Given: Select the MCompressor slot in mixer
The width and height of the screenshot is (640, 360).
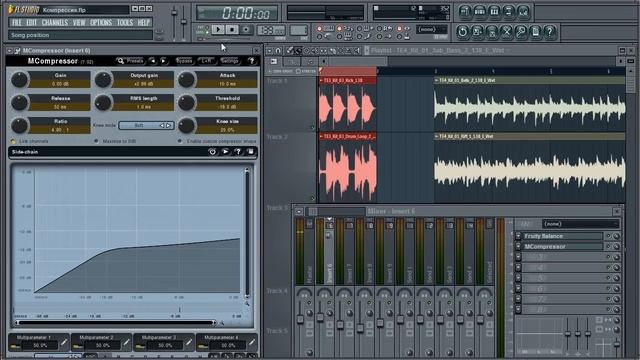Looking at the screenshot, I should click(x=563, y=247).
